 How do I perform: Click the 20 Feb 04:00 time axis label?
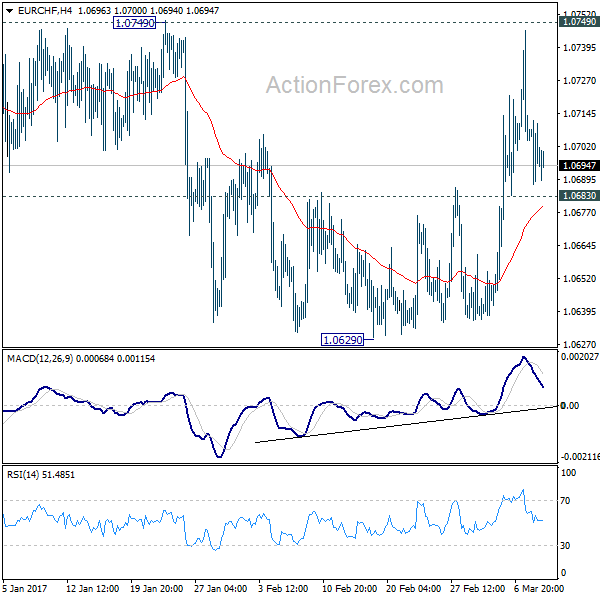414,589
